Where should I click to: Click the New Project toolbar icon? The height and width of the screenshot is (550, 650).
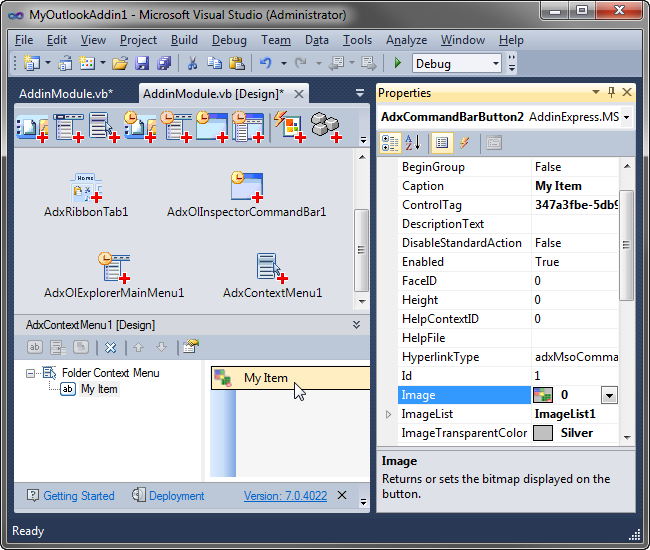click(x=32, y=63)
